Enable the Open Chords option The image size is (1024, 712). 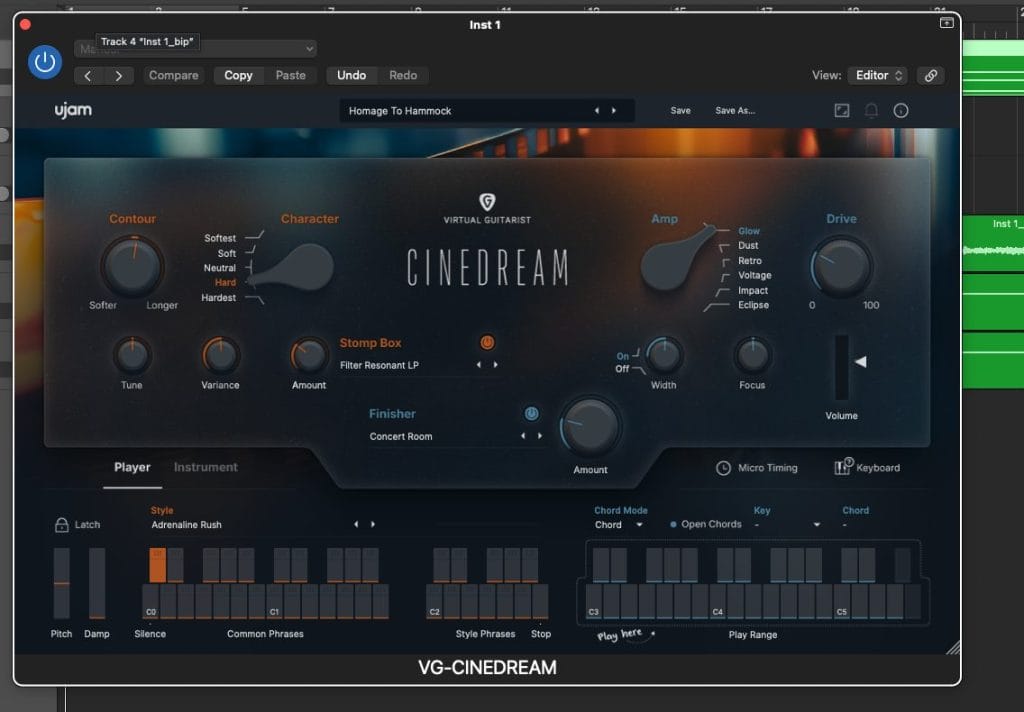pos(673,524)
